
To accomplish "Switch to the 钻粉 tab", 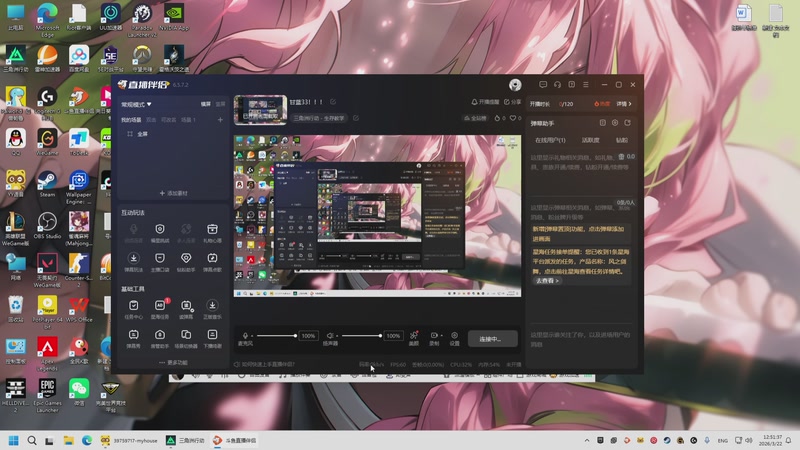I will pos(621,140).
